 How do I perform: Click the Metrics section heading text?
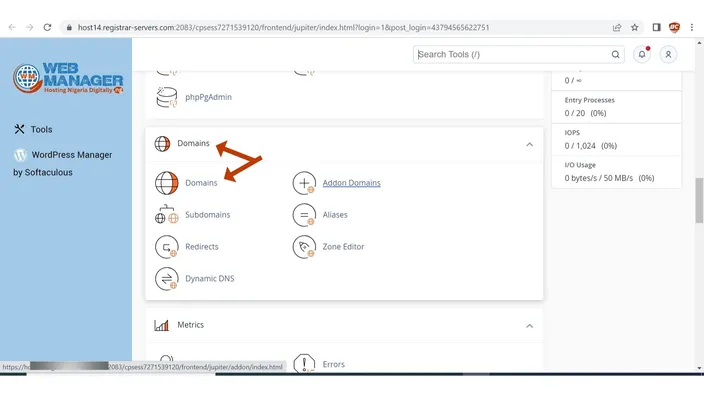pos(190,325)
